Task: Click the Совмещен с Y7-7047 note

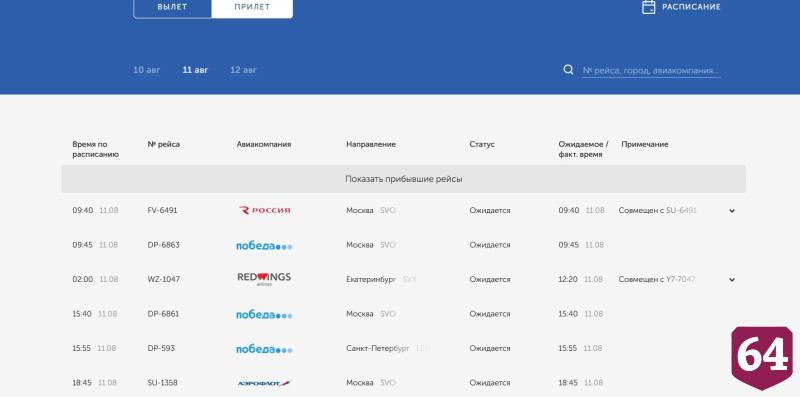Action: point(657,279)
